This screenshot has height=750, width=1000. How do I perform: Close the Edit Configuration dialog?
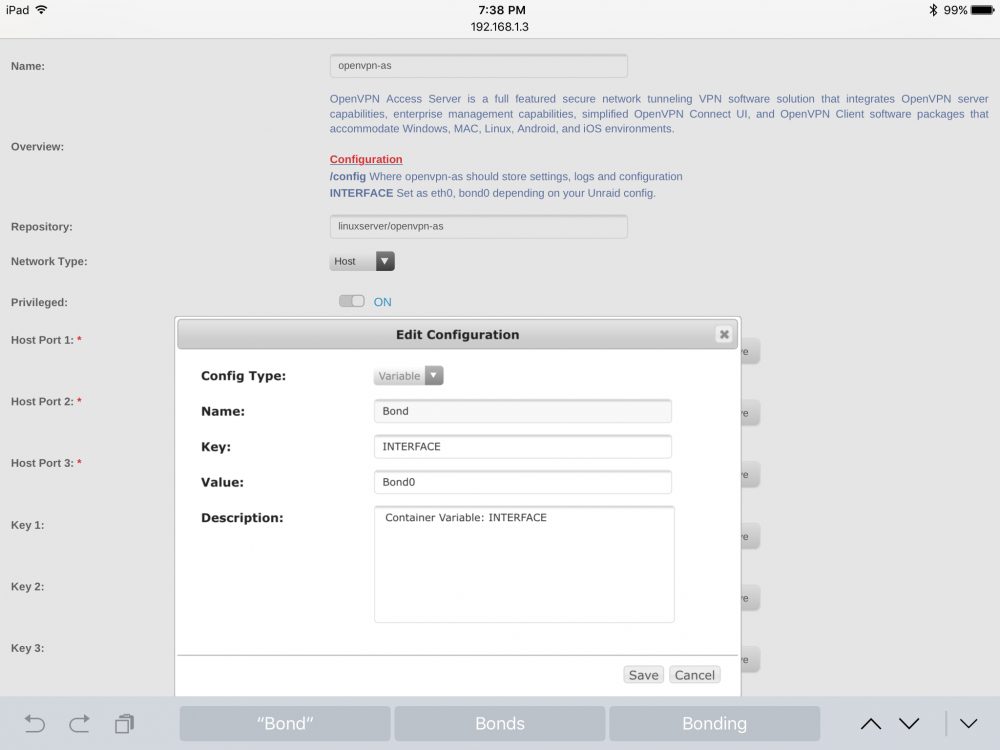724,334
